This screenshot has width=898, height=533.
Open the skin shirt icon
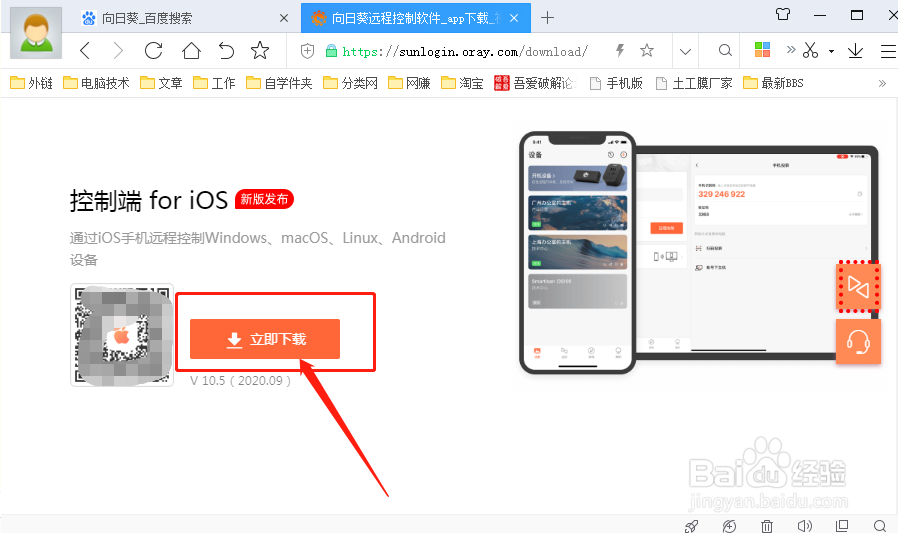point(783,14)
